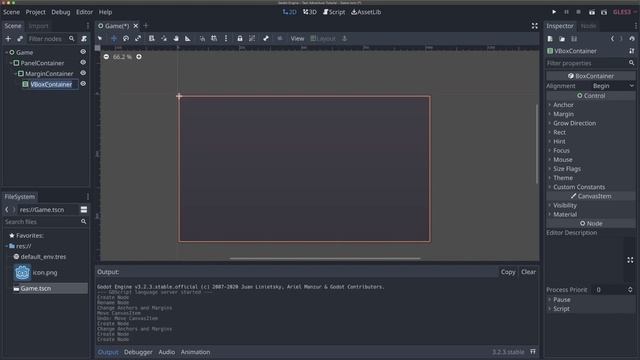Open the Scene menu

coord(11,12)
